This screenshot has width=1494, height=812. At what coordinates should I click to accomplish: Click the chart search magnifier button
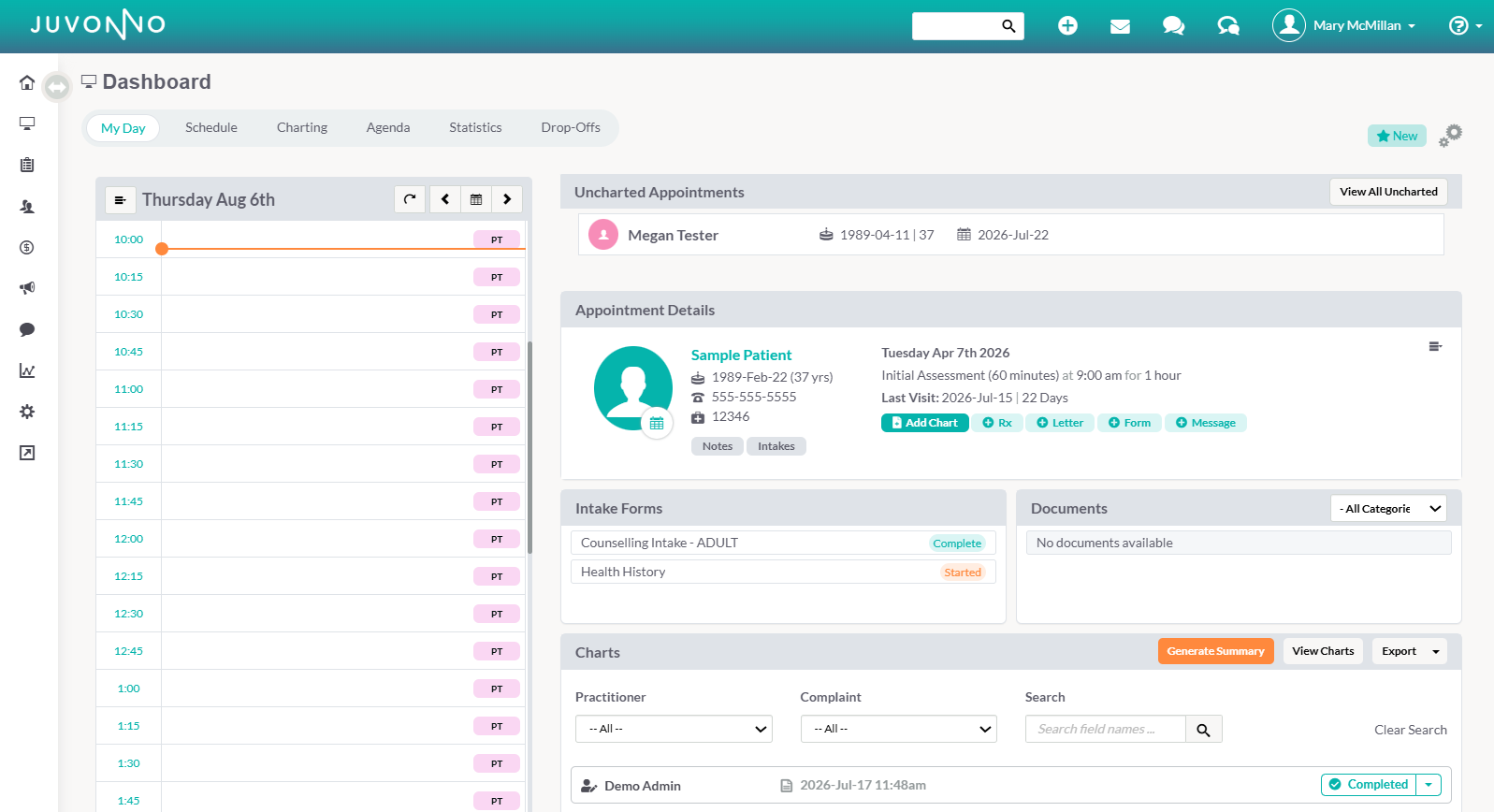coord(1204,729)
